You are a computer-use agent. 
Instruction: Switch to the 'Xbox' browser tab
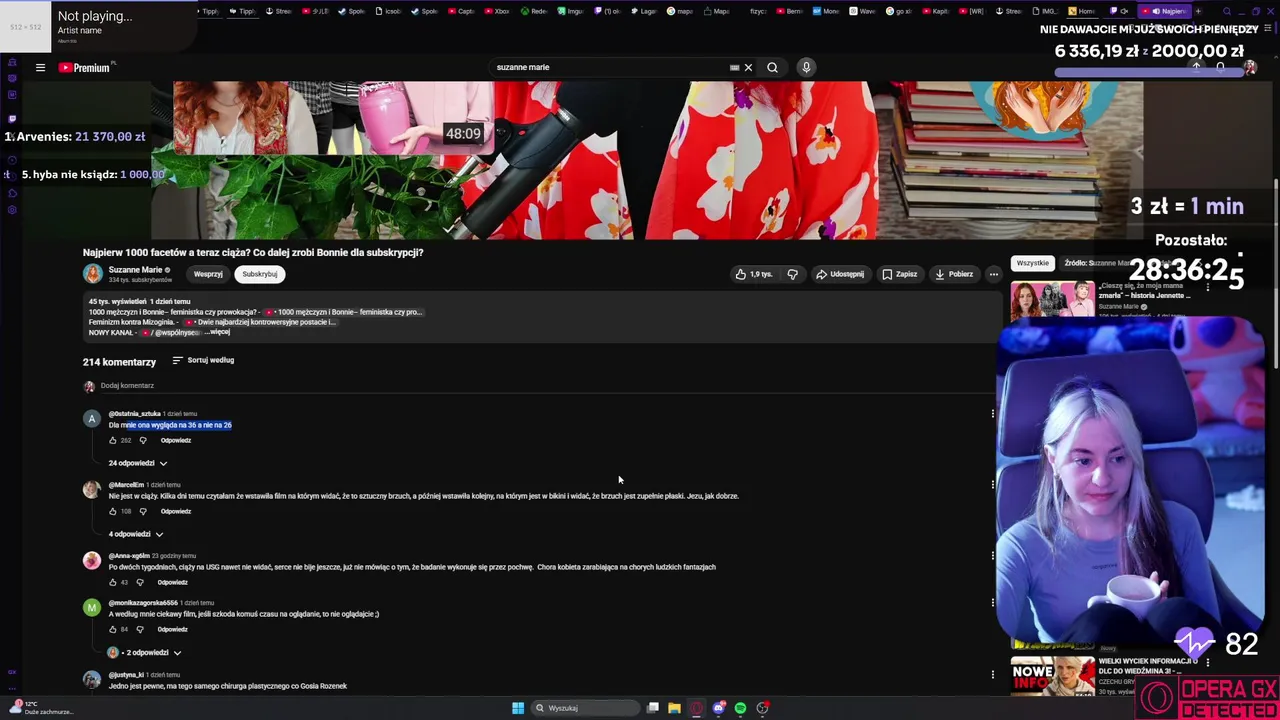[x=497, y=11]
